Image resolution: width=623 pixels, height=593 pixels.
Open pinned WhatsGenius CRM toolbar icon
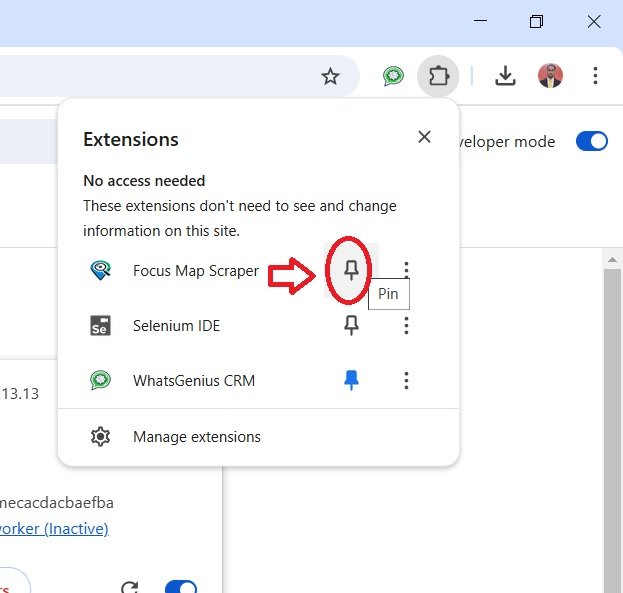393,76
